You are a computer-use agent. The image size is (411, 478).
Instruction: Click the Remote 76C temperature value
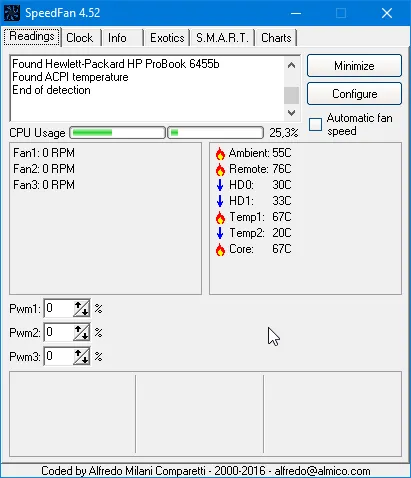pos(282,169)
